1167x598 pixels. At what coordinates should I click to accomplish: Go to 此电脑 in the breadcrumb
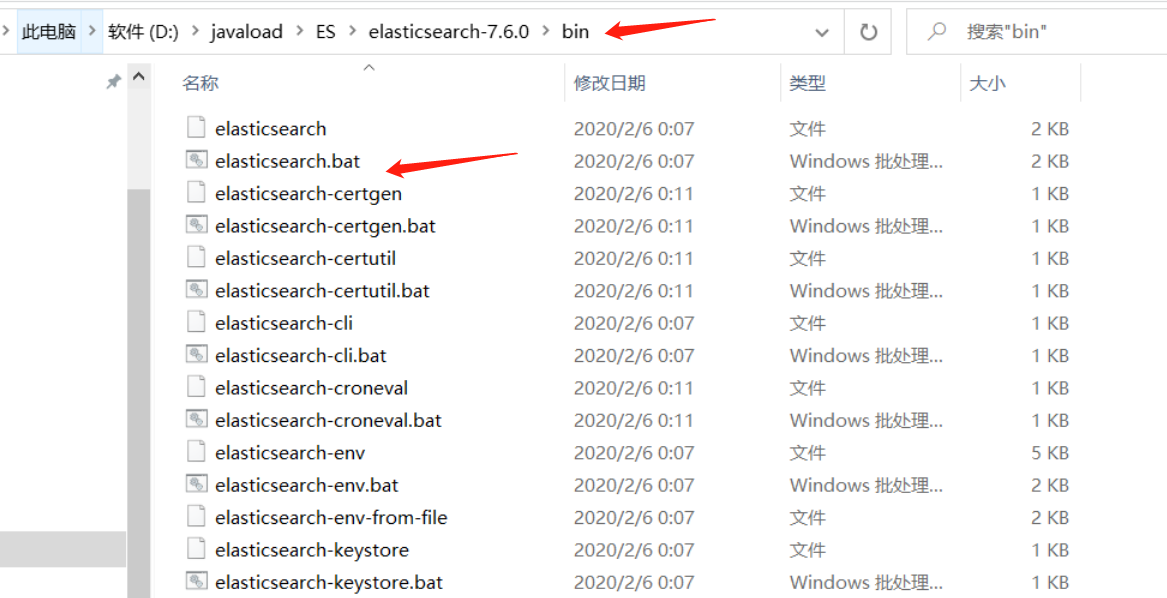coord(49,31)
